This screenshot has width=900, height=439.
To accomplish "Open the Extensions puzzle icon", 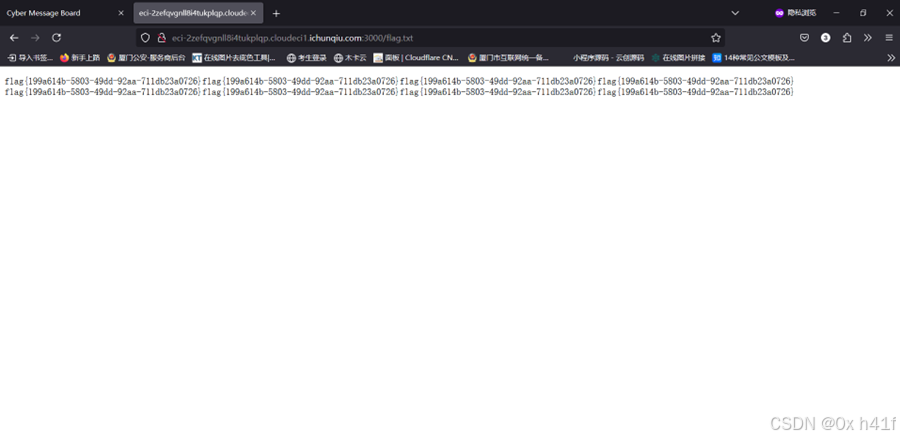I will pyautogui.click(x=847, y=38).
